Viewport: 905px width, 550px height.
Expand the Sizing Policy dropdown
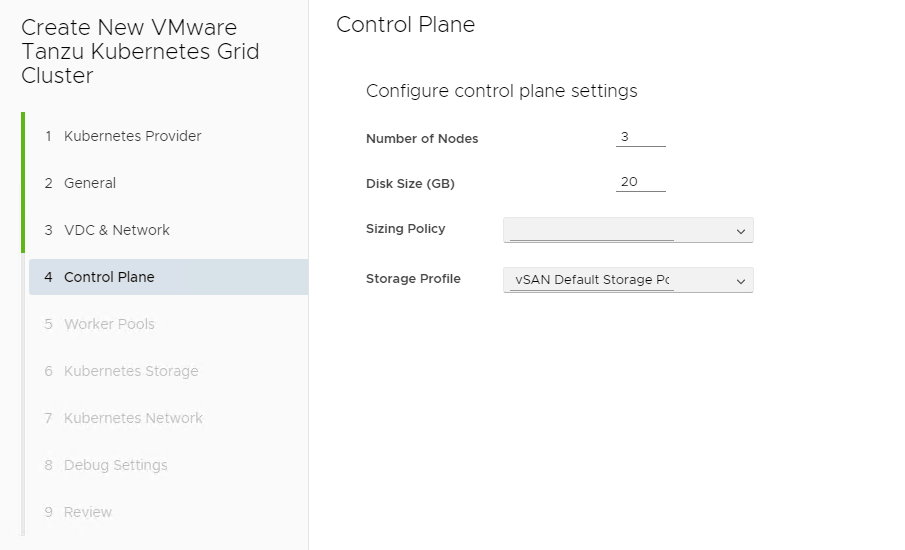coord(628,231)
